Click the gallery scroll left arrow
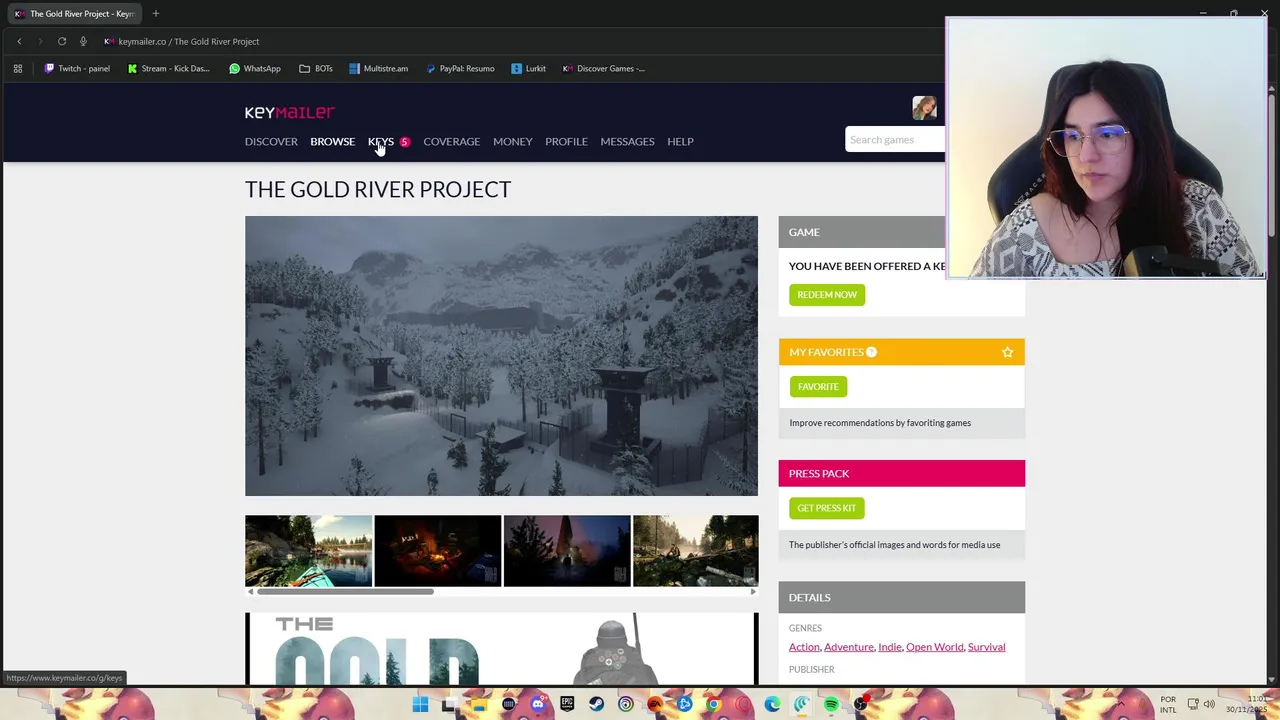 coord(250,591)
